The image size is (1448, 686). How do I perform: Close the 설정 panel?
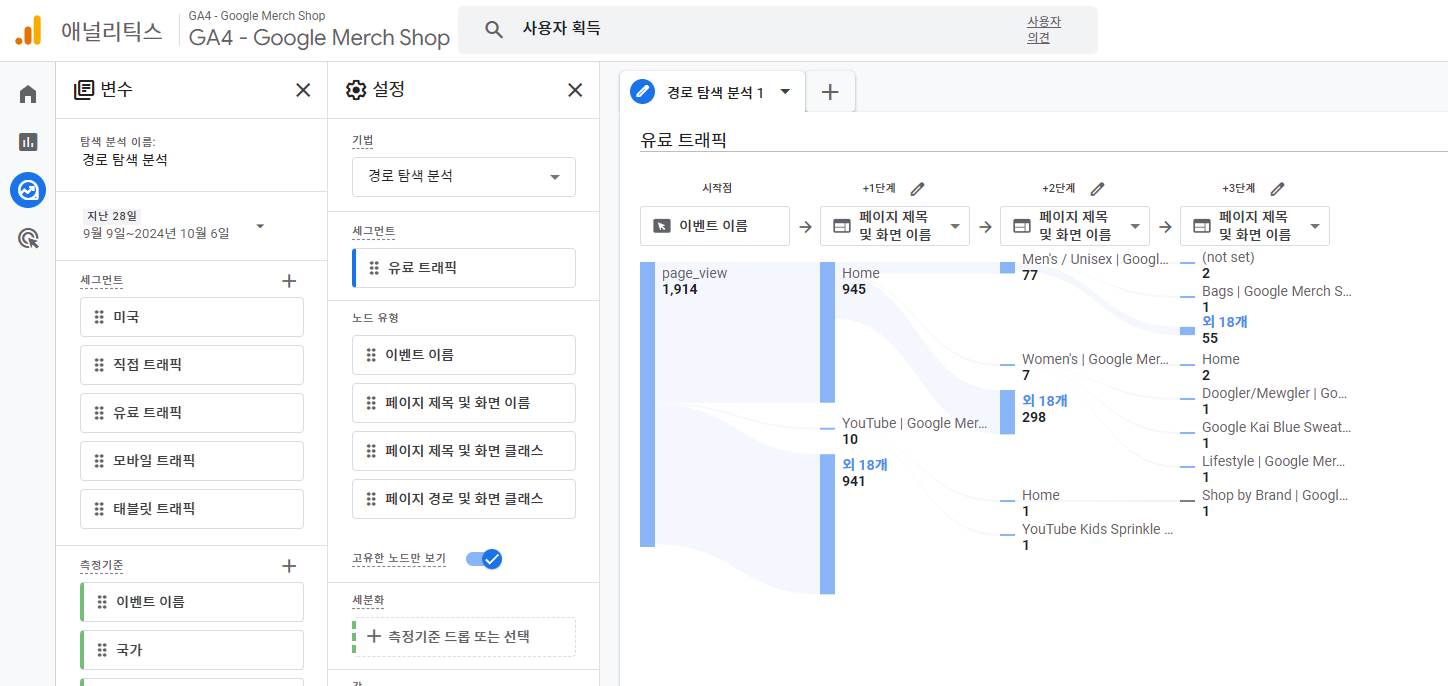pyautogui.click(x=575, y=90)
